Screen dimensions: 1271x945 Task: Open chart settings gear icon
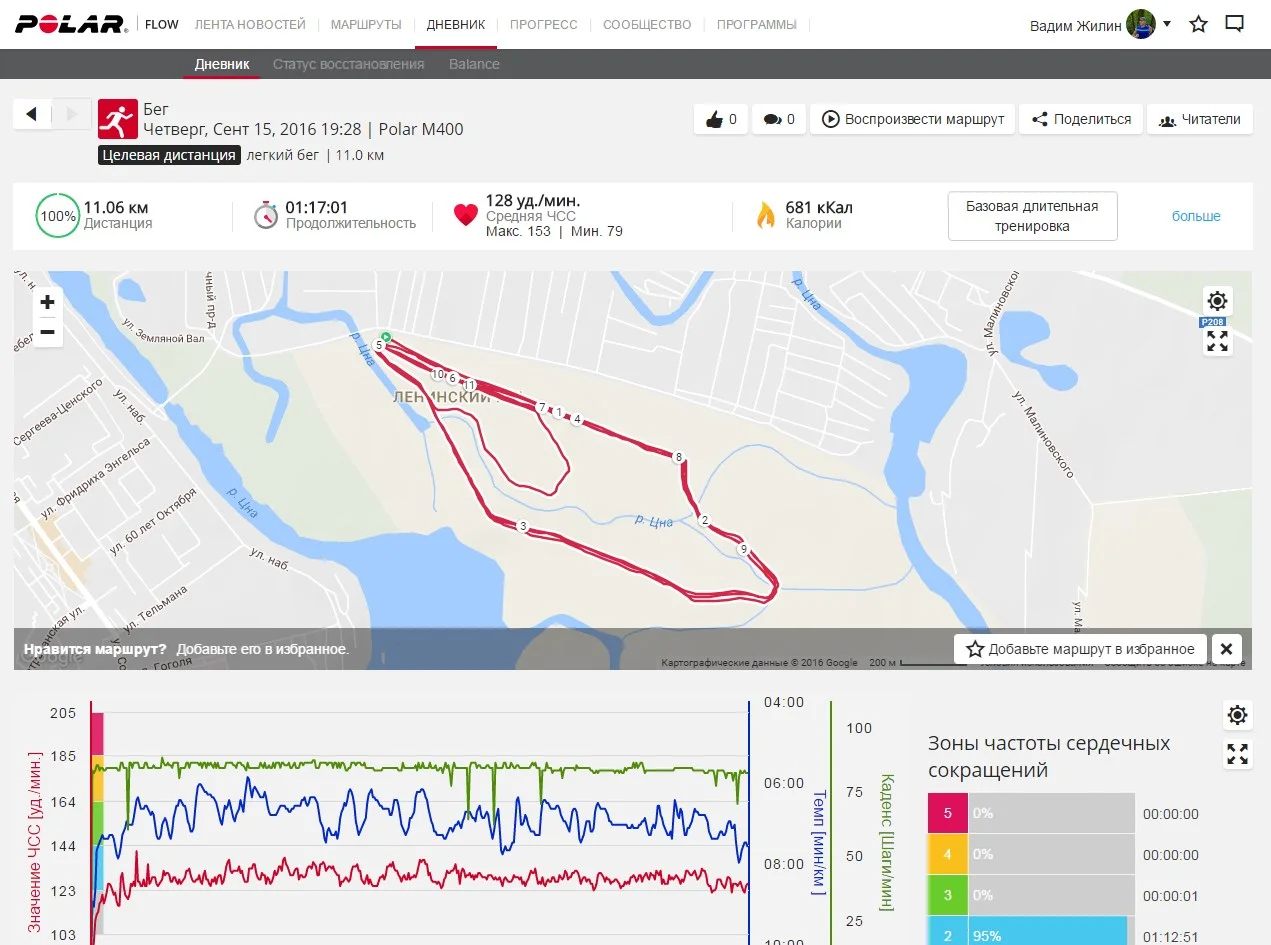[1238, 715]
